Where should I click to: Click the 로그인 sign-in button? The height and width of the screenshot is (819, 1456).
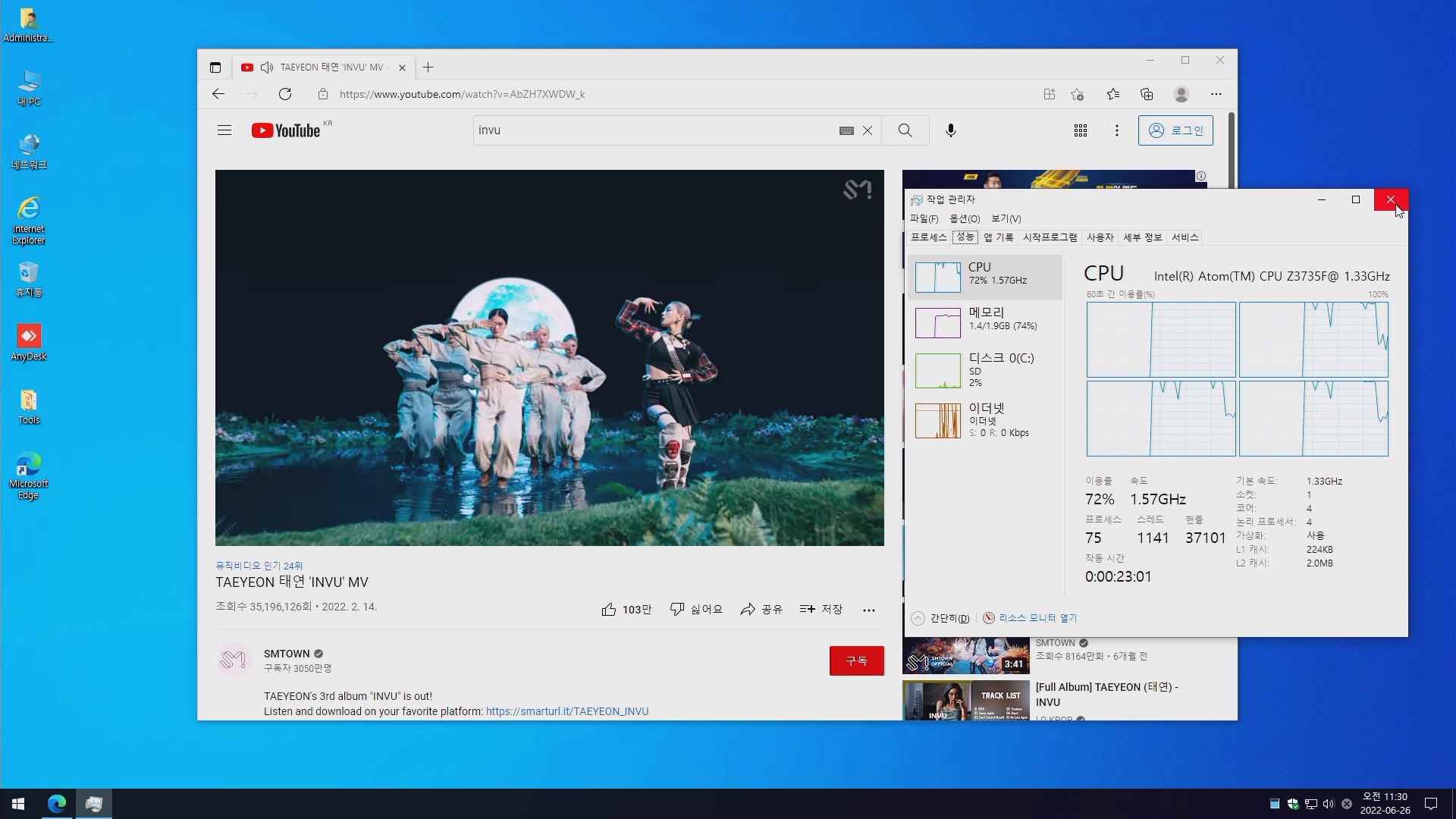pyautogui.click(x=1175, y=130)
